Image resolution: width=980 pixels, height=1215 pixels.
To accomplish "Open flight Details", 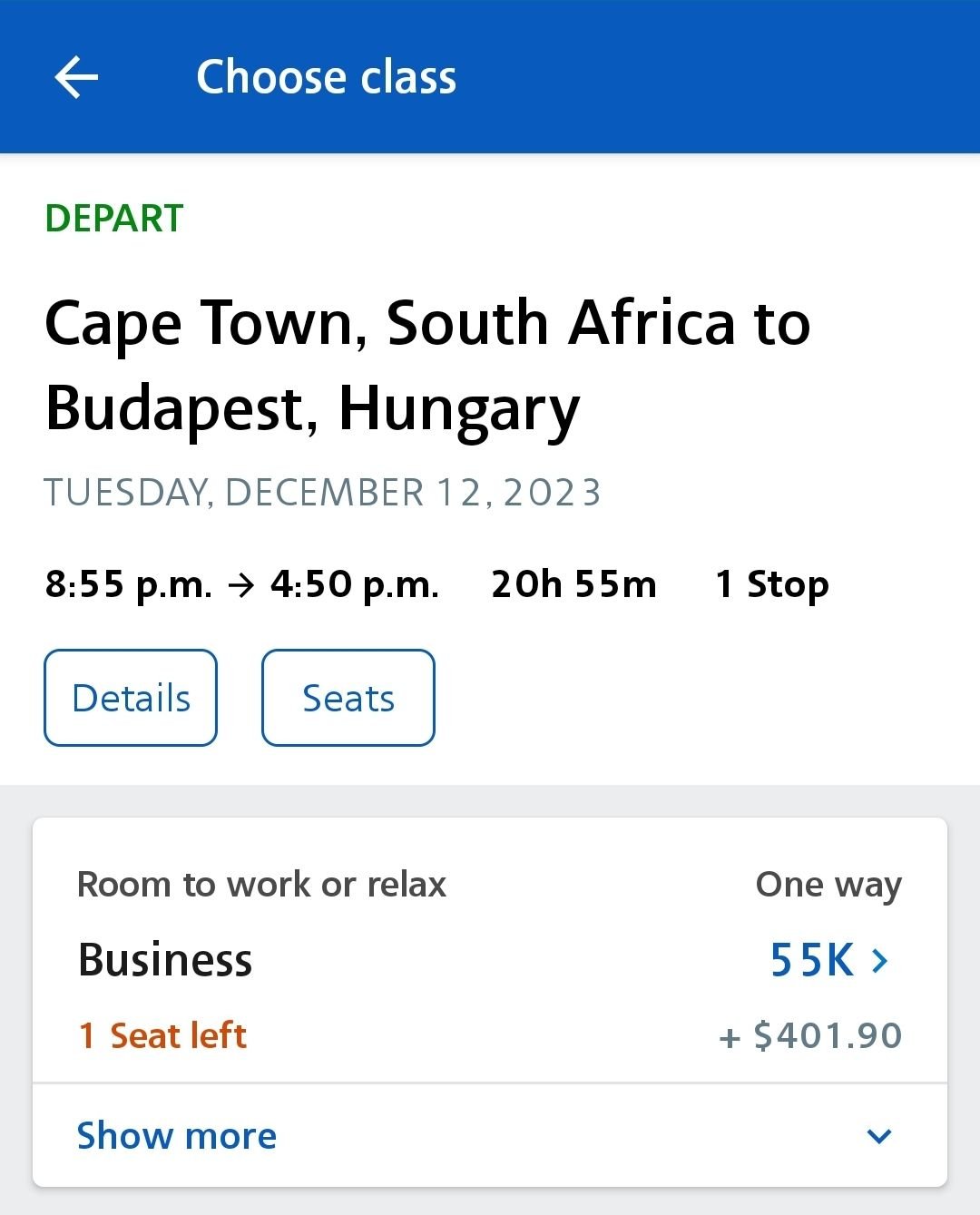I will [131, 698].
